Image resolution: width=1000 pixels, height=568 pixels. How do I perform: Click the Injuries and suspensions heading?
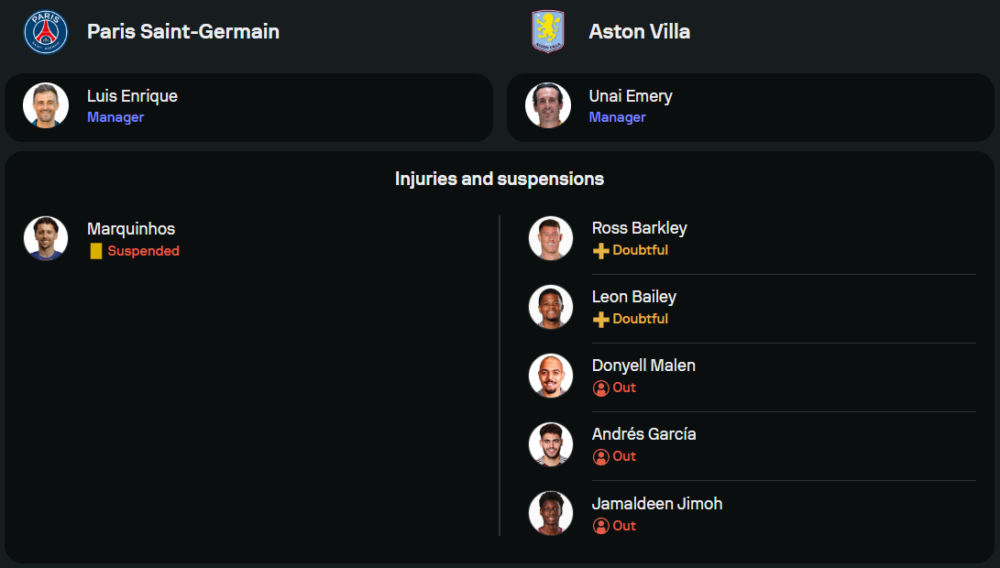point(499,179)
